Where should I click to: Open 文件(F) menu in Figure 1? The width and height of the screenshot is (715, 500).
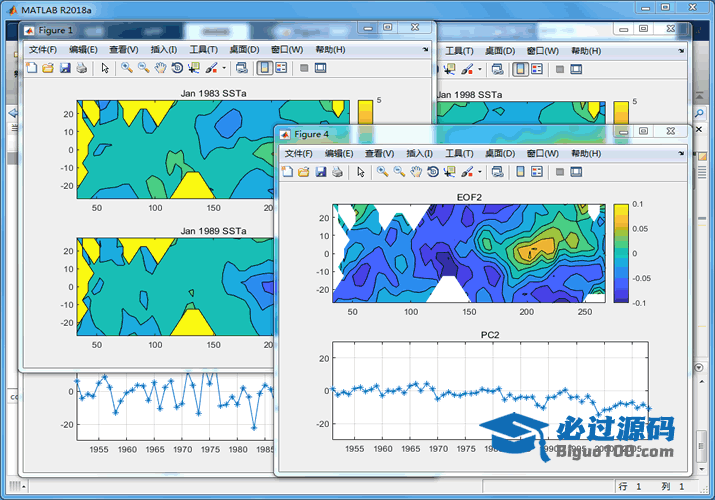coord(43,50)
